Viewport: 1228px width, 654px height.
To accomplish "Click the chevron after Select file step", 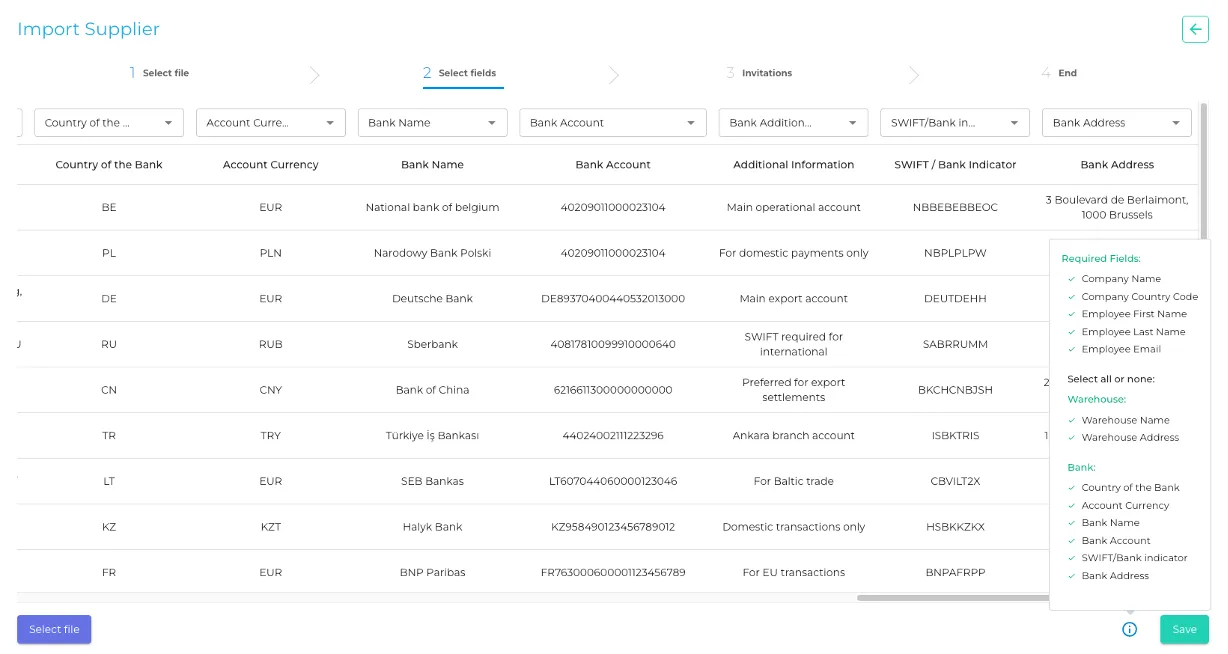I will [x=314, y=74].
